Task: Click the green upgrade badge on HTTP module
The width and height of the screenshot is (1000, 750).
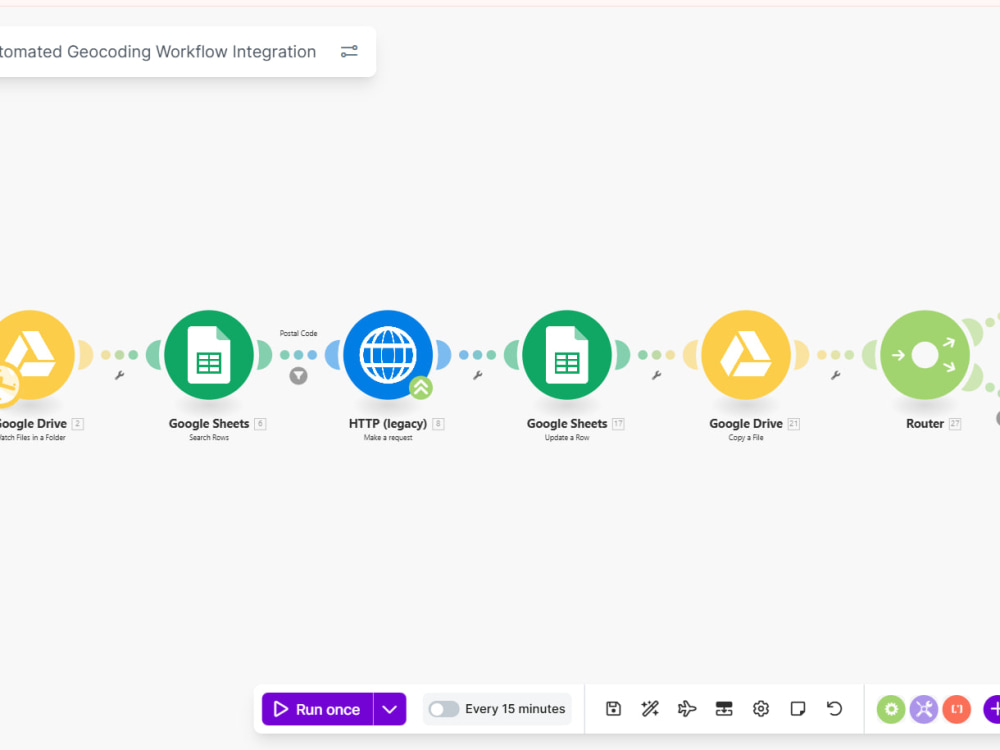Action: point(421,387)
